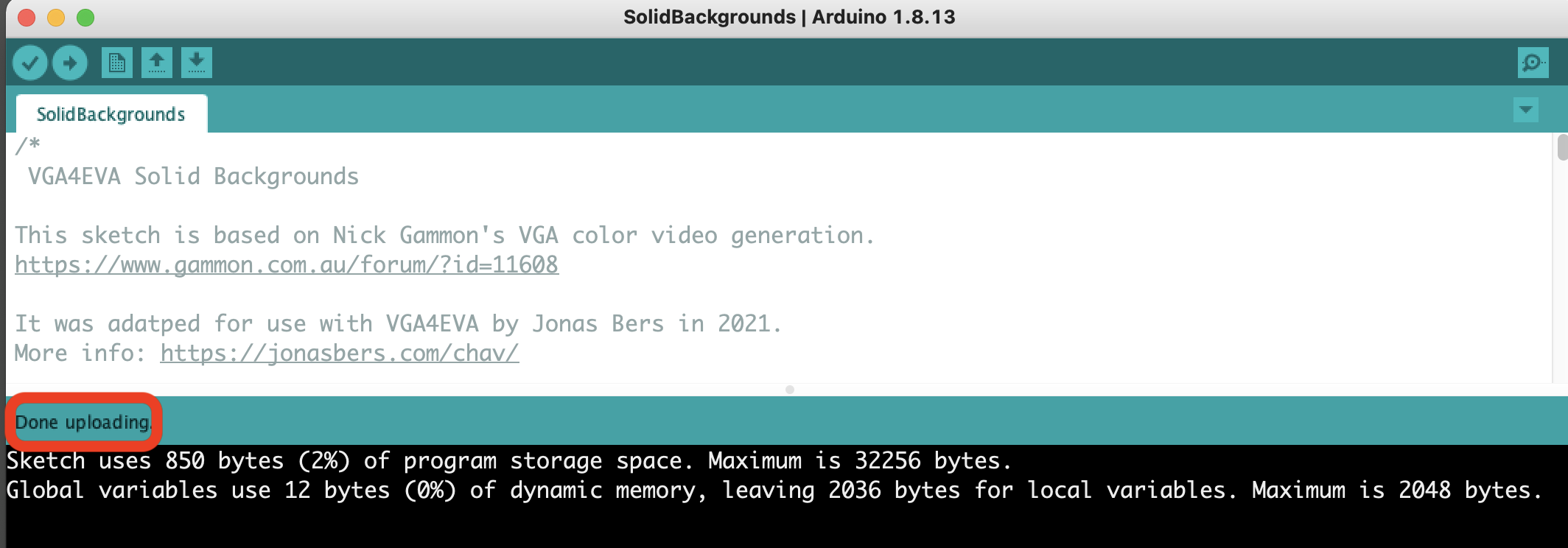The height and width of the screenshot is (548, 1568).
Task: Click the 'Sketch uses 850 bytes' console line
Action: 508,461
